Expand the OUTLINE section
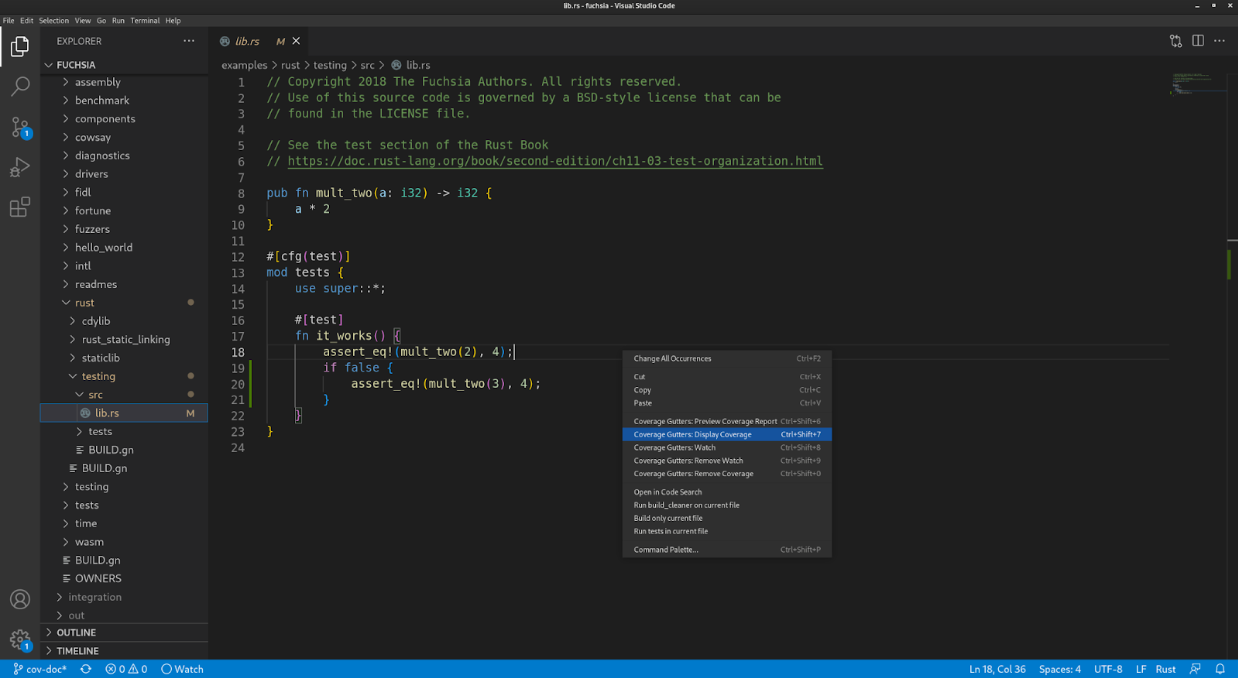This screenshot has height=678, width=1238. [x=76, y=632]
